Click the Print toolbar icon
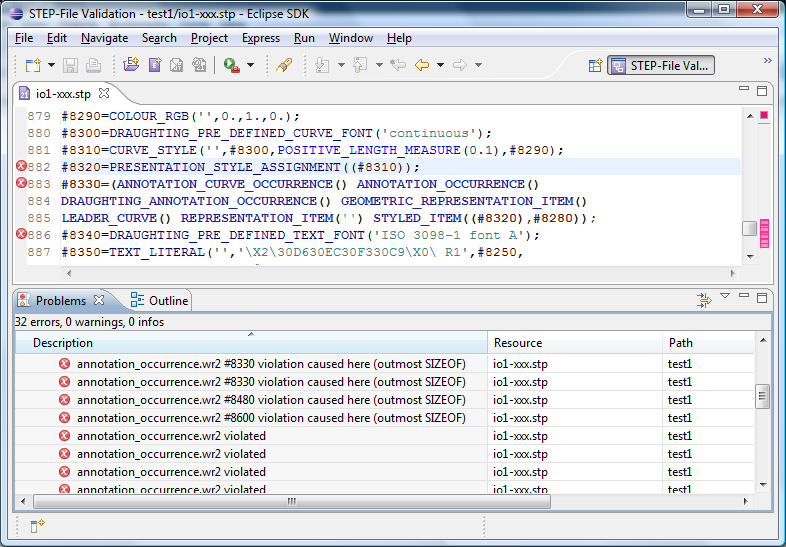This screenshot has height=547, width=786. (x=93, y=65)
